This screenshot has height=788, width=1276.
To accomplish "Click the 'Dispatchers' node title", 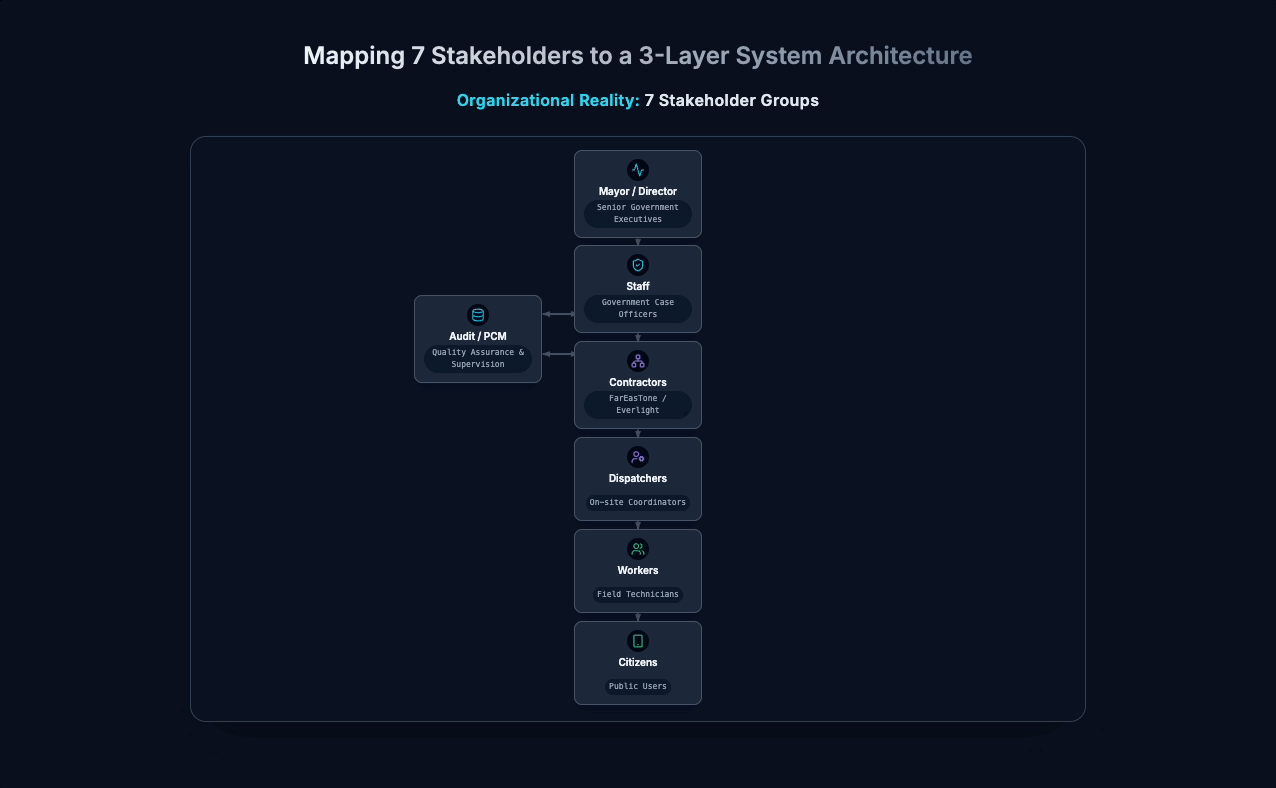I will (x=638, y=478).
